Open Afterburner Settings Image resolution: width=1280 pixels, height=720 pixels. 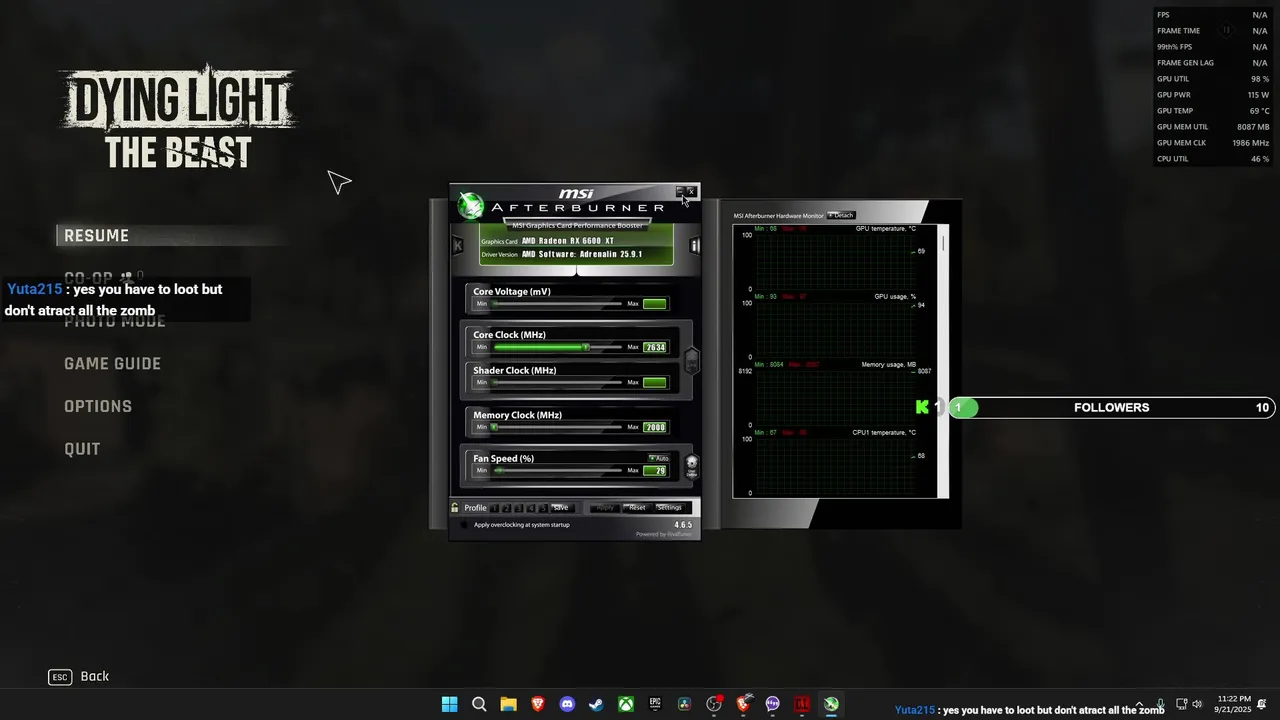[x=669, y=508]
